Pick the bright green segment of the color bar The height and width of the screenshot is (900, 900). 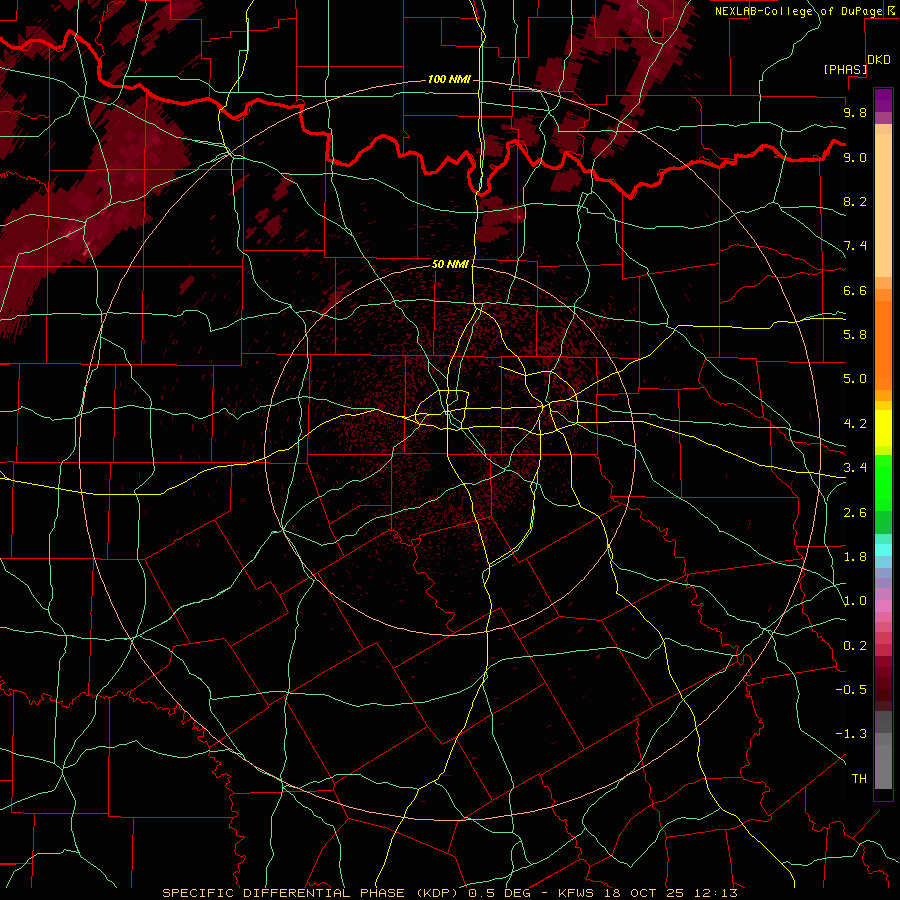883,483
